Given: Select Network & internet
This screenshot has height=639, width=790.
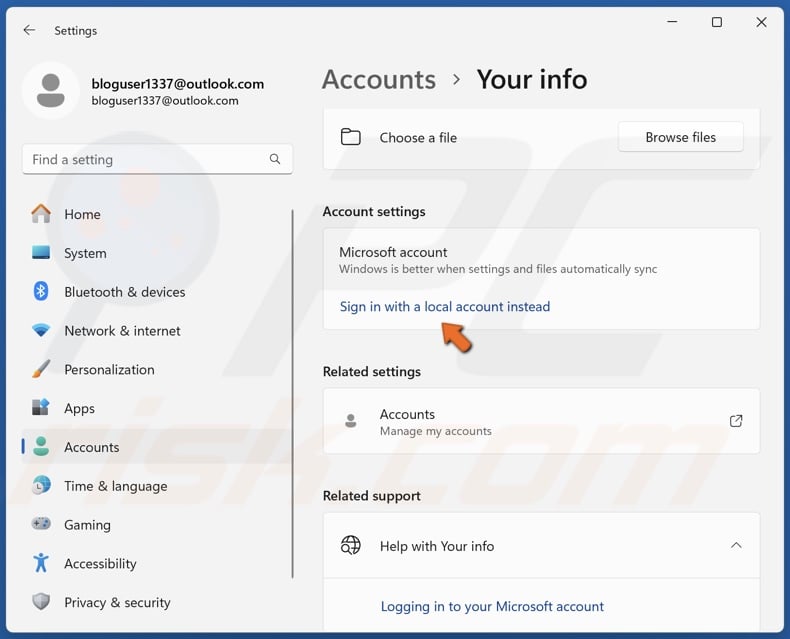Looking at the screenshot, I should pyautogui.click(x=156, y=331).
